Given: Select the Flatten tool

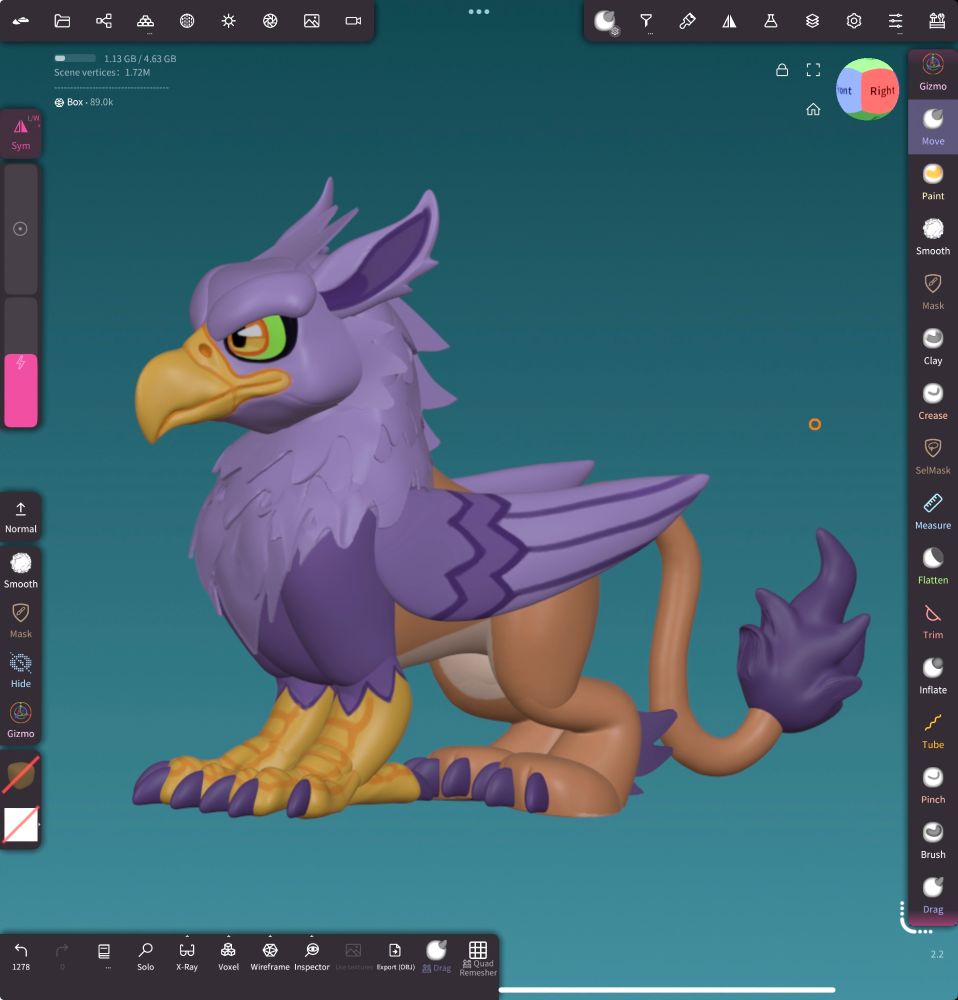Looking at the screenshot, I should pos(932,566).
